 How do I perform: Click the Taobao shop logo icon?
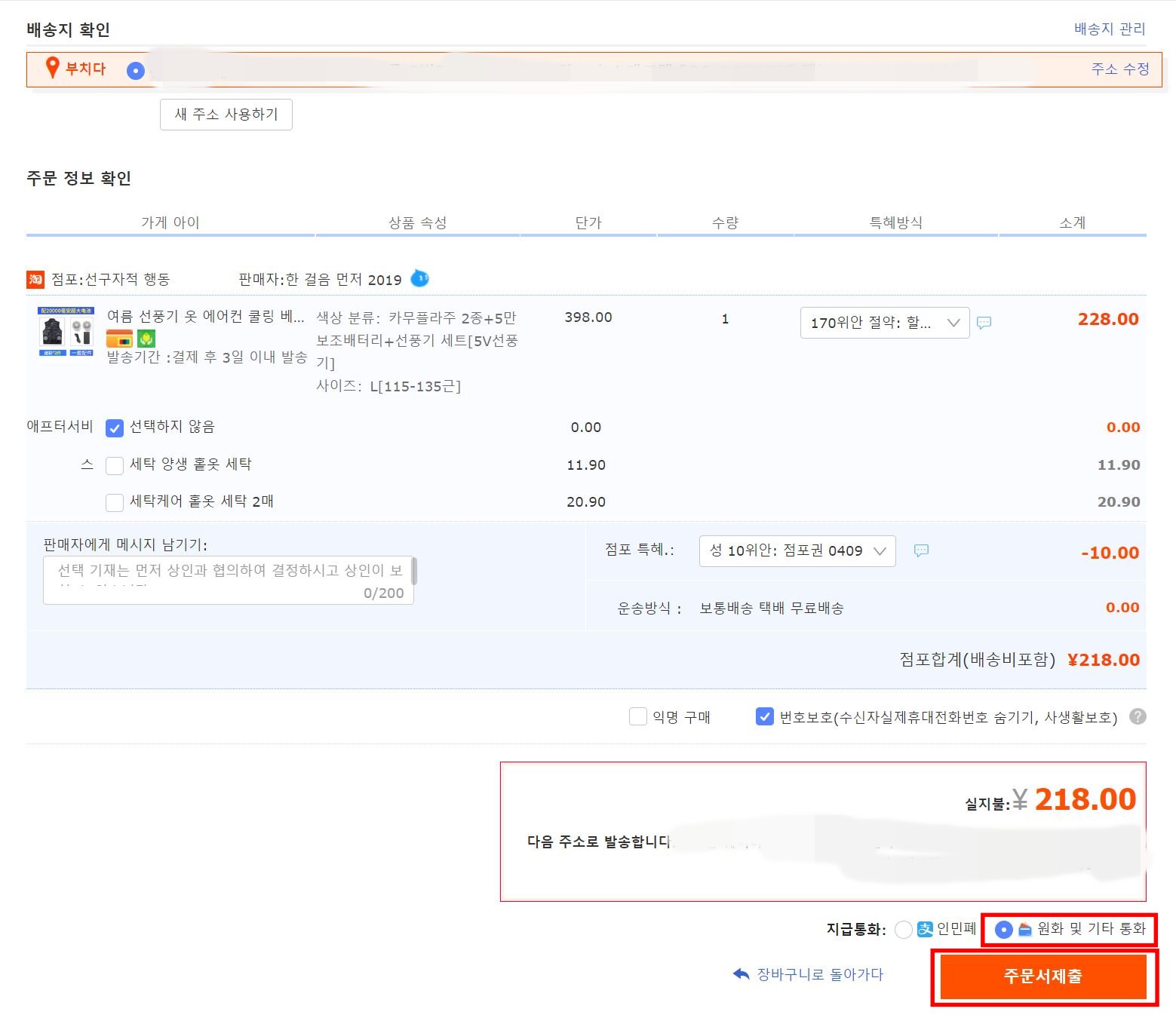(x=35, y=280)
